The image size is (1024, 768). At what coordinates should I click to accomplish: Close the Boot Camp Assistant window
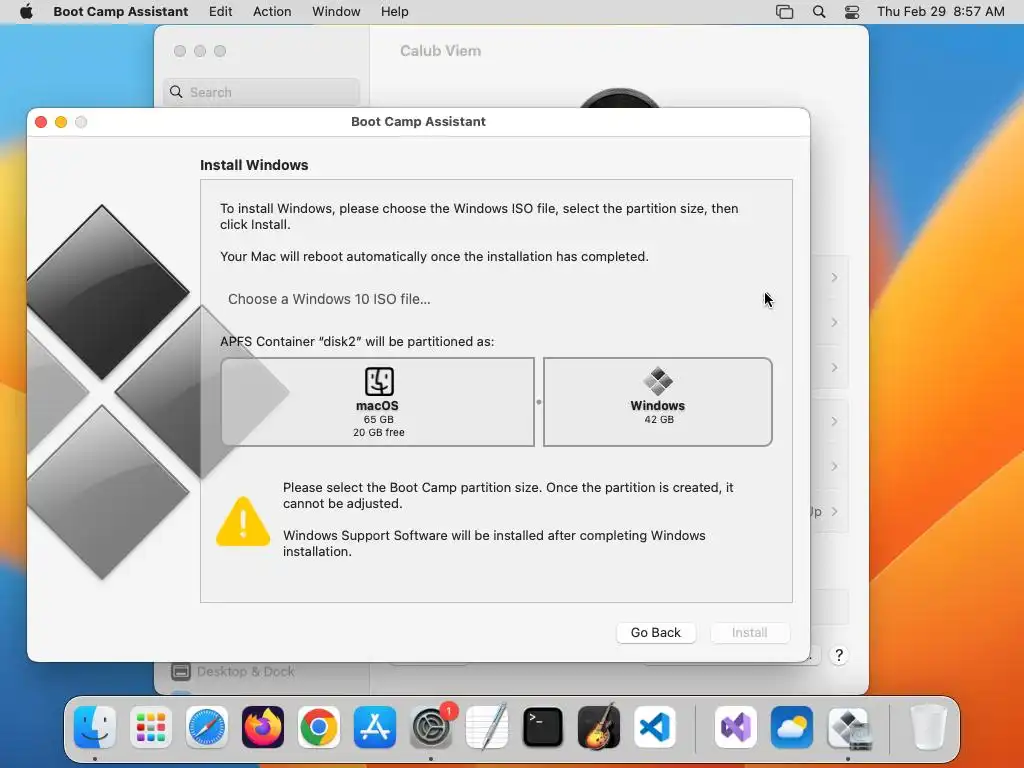click(x=40, y=122)
